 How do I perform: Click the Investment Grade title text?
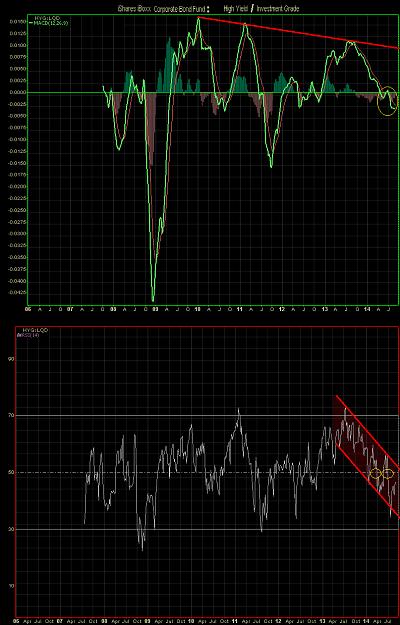point(278,8)
